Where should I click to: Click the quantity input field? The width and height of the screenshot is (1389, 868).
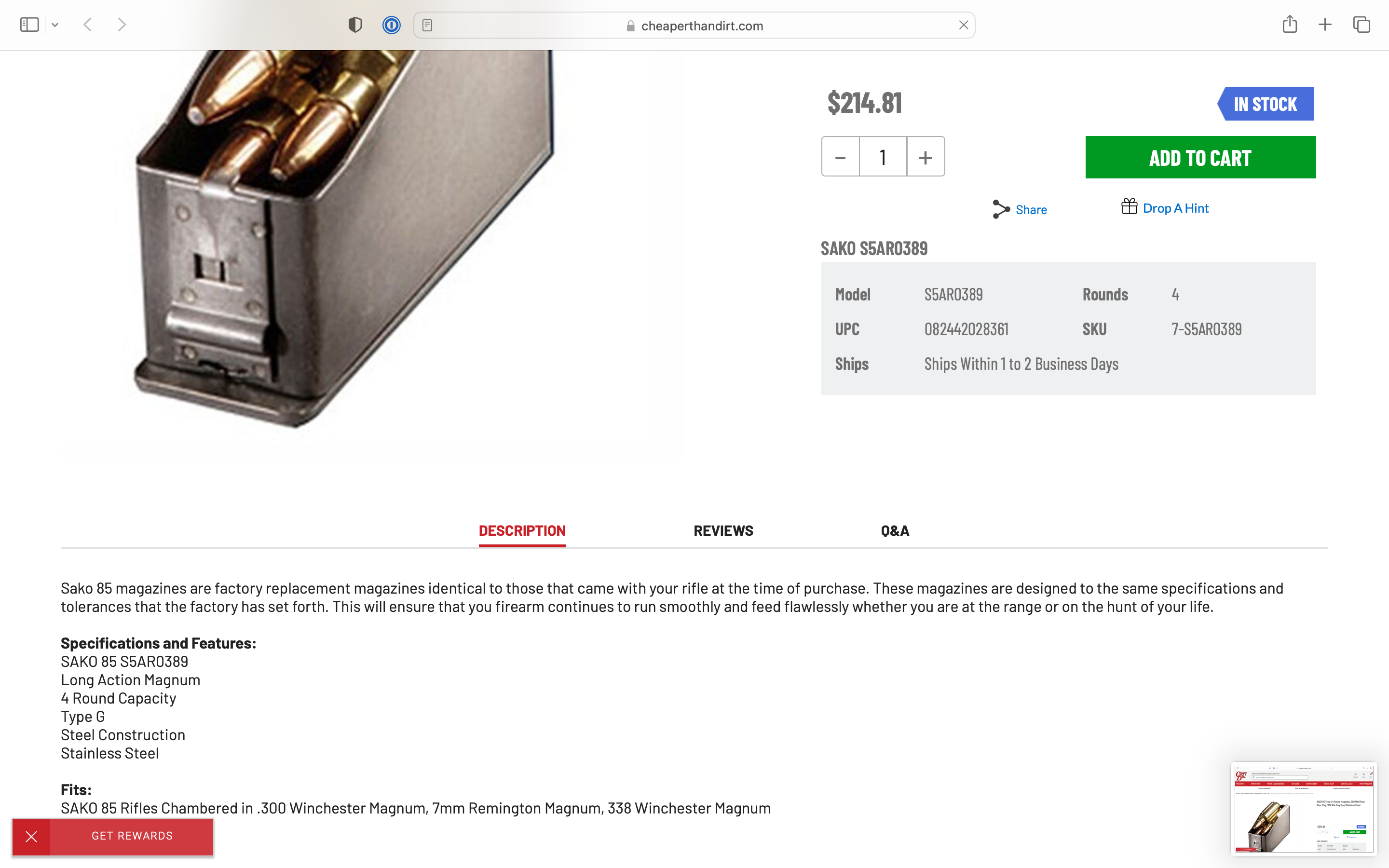pos(883,157)
